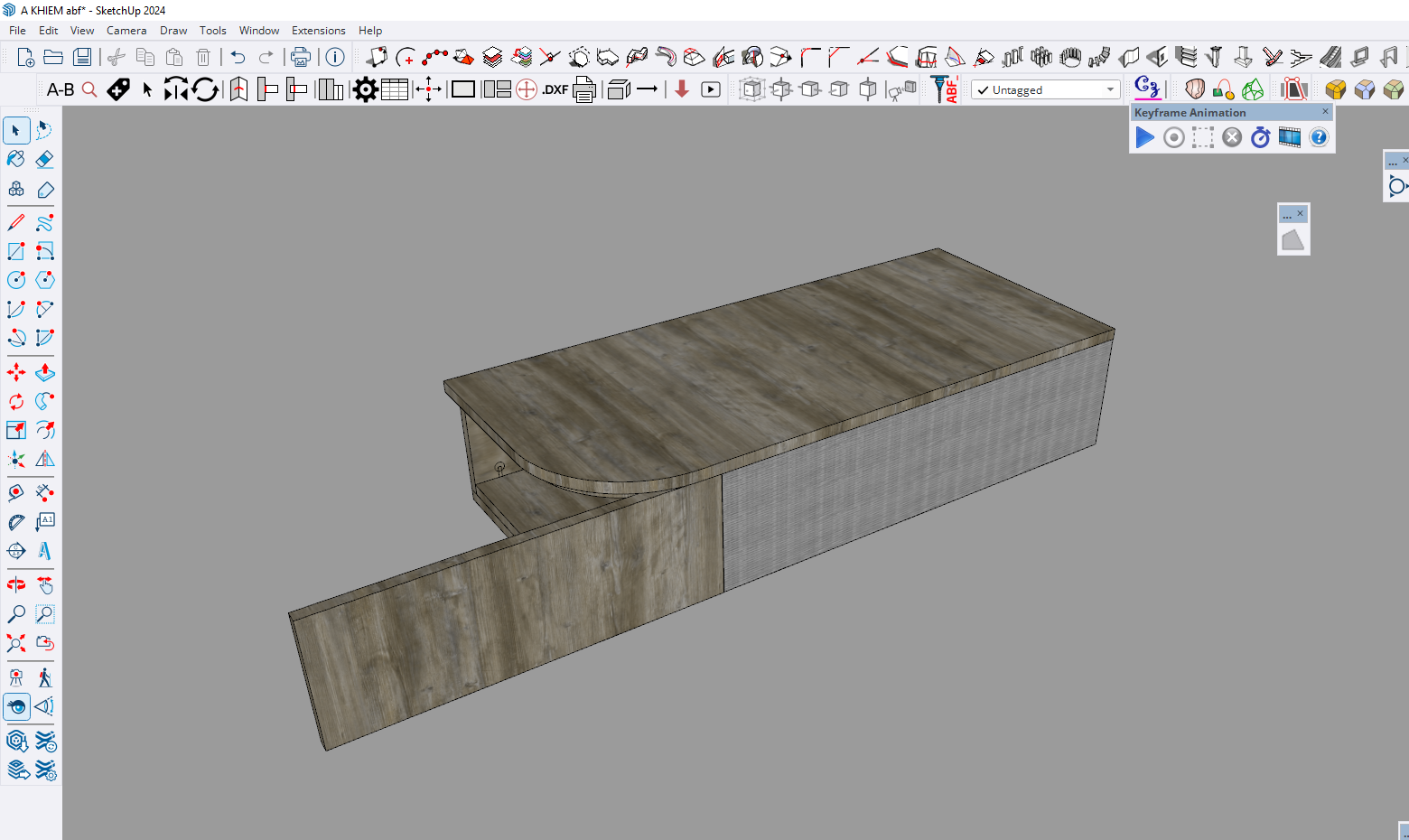Select the Orbit camera tool
Screen dimensions: 1409x840
(16, 584)
